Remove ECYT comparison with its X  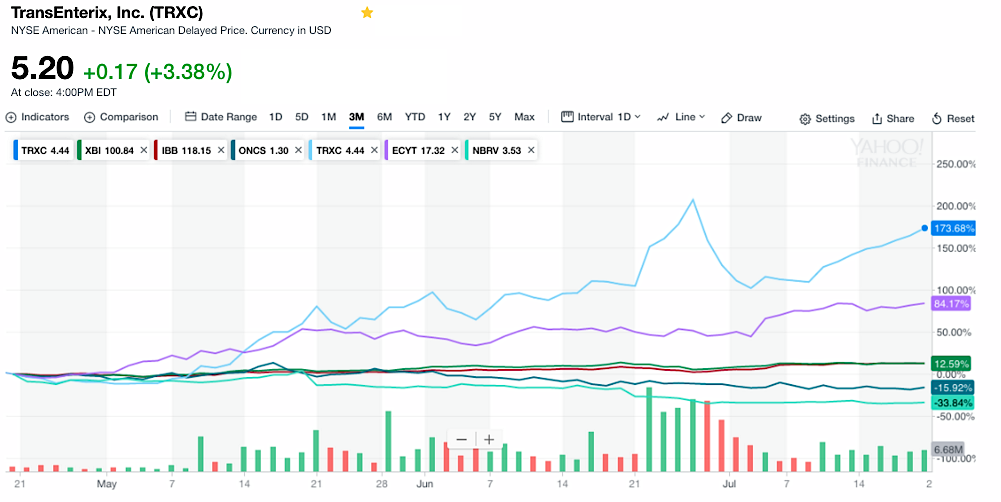coord(455,151)
